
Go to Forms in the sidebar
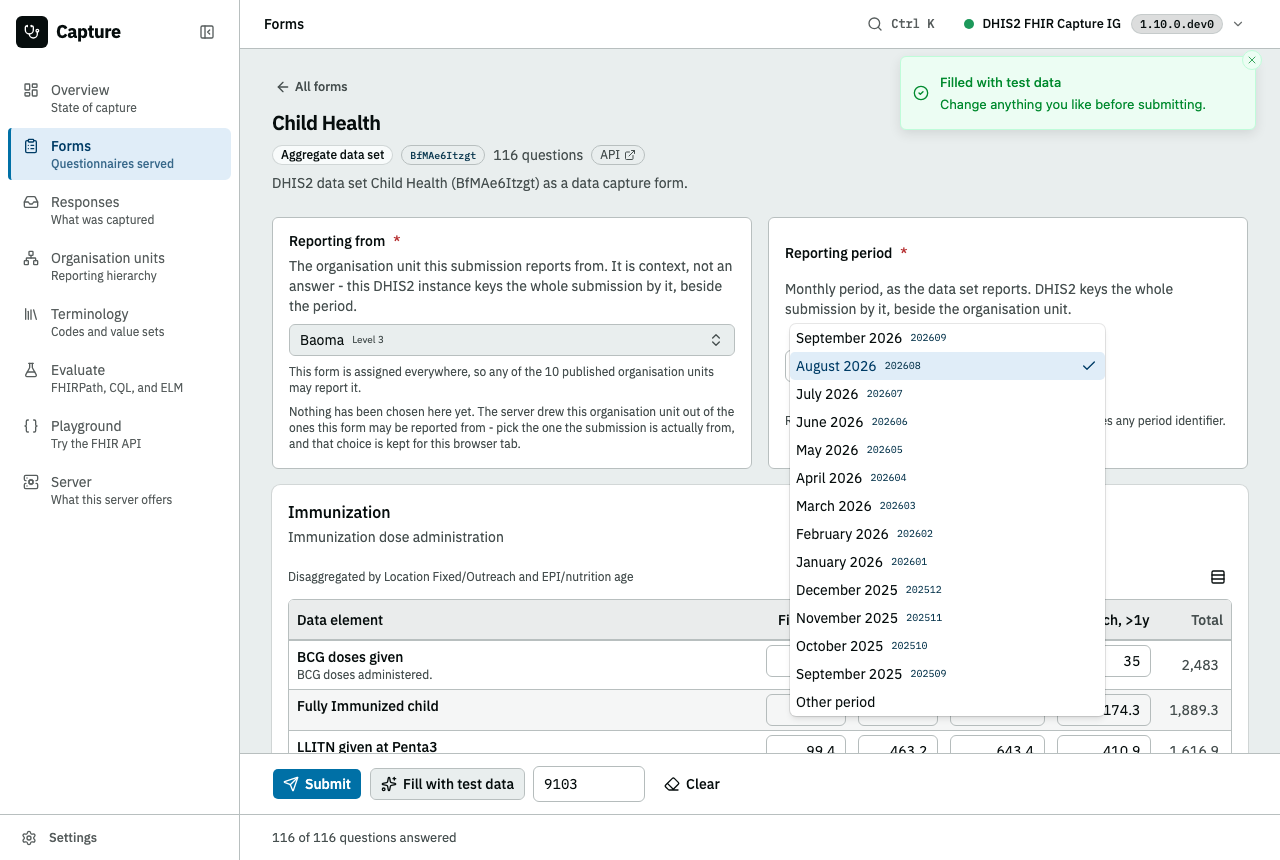pyautogui.click(x=119, y=154)
